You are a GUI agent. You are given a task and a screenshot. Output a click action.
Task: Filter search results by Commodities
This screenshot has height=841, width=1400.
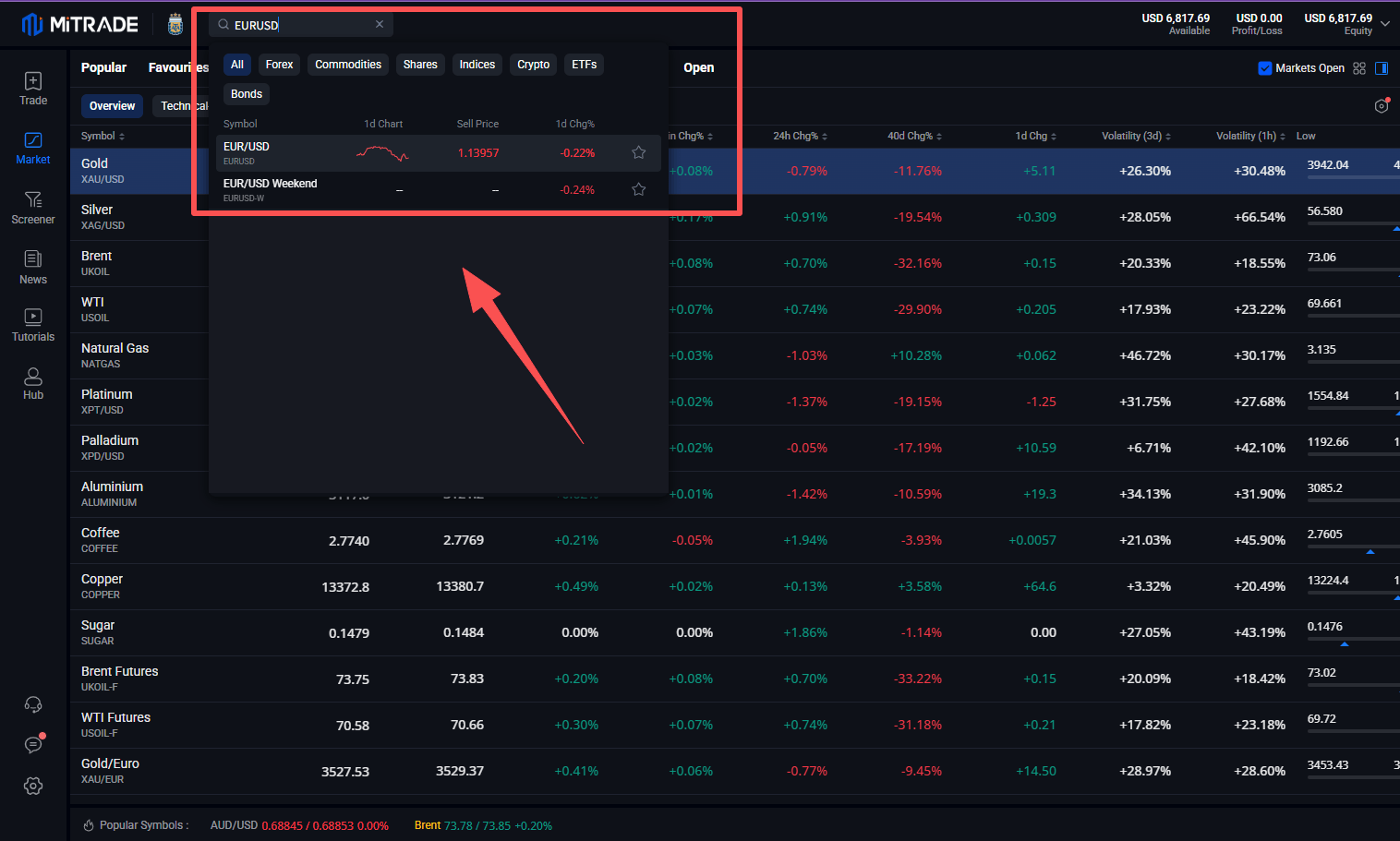pyautogui.click(x=348, y=65)
